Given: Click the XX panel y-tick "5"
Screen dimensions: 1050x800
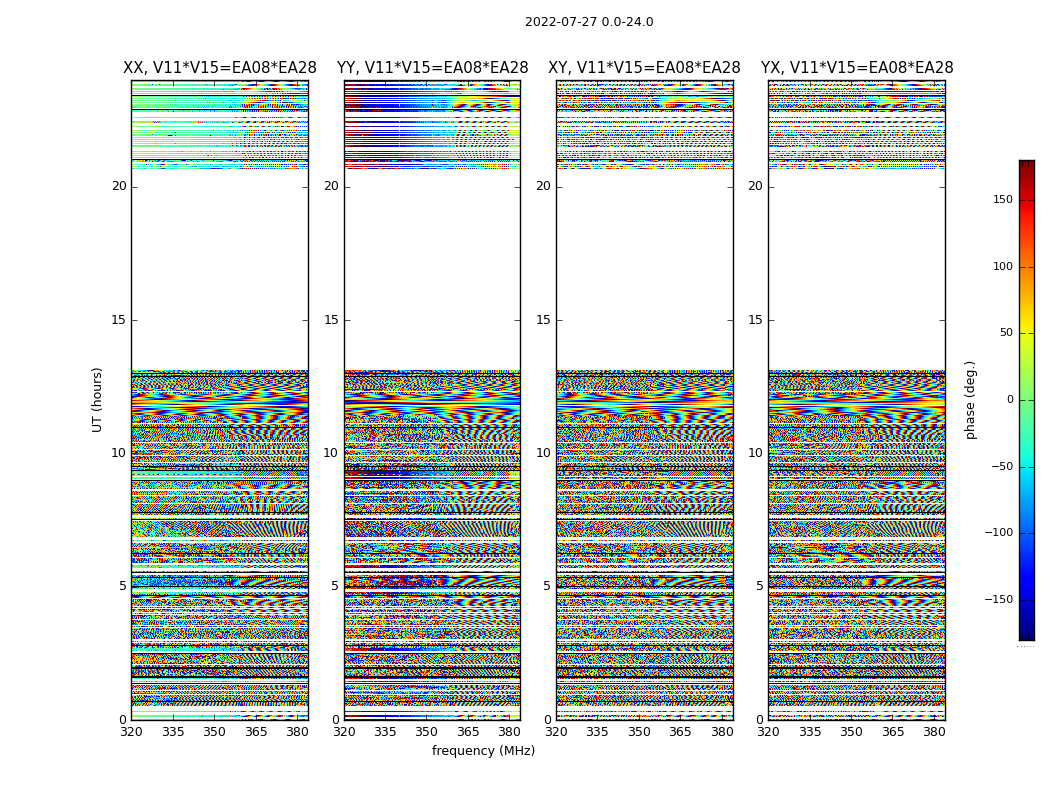Looking at the screenshot, I should pyautogui.click(x=123, y=586).
